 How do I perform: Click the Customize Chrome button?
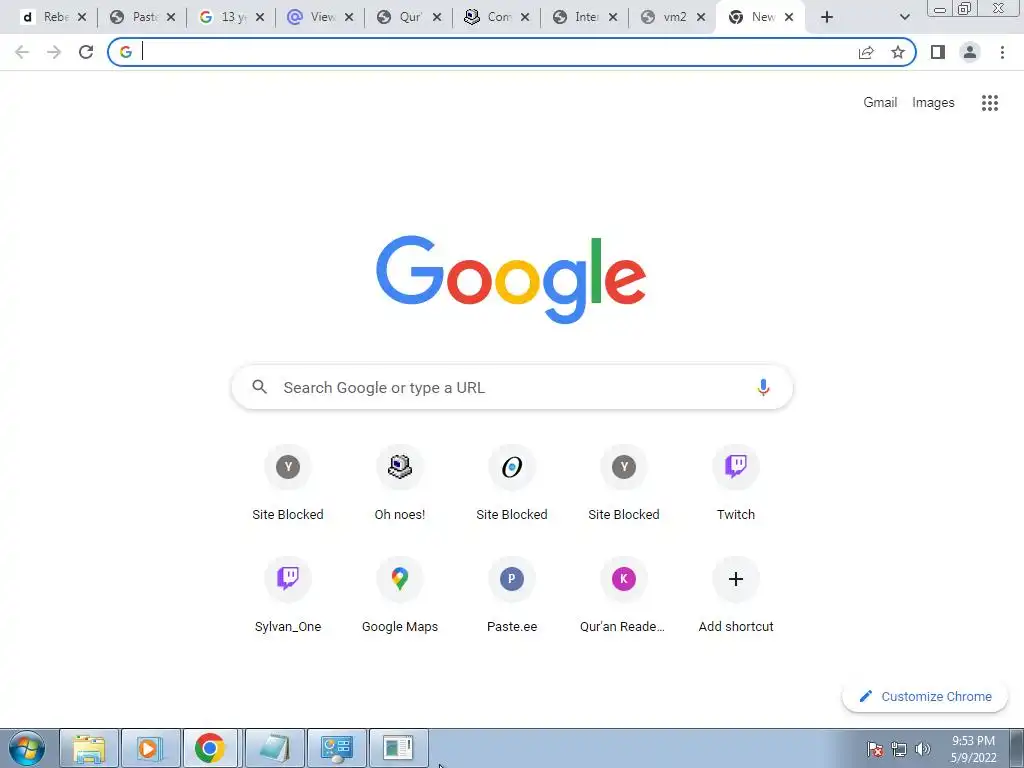click(x=925, y=696)
